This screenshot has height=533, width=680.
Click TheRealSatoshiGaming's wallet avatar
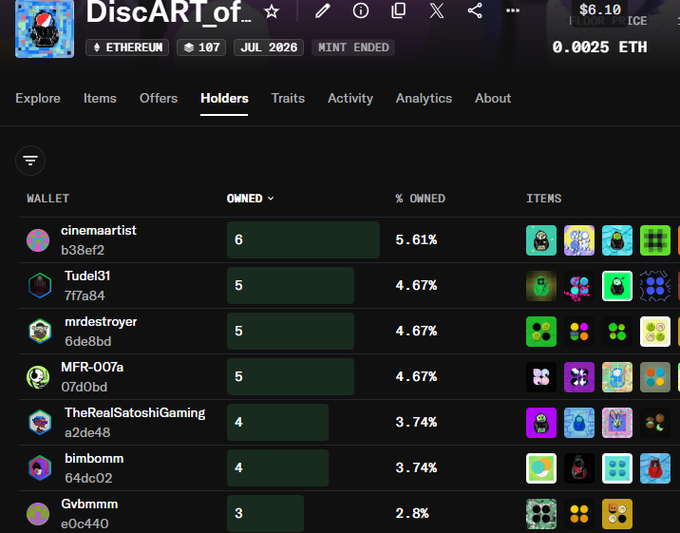pyautogui.click(x=40, y=422)
